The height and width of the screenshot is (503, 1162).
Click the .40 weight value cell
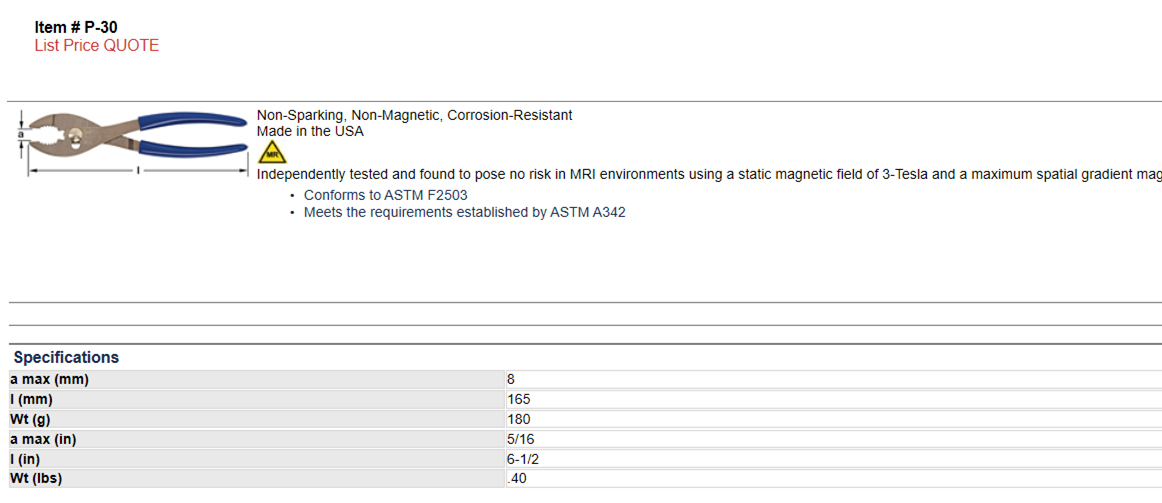tap(834, 479)
